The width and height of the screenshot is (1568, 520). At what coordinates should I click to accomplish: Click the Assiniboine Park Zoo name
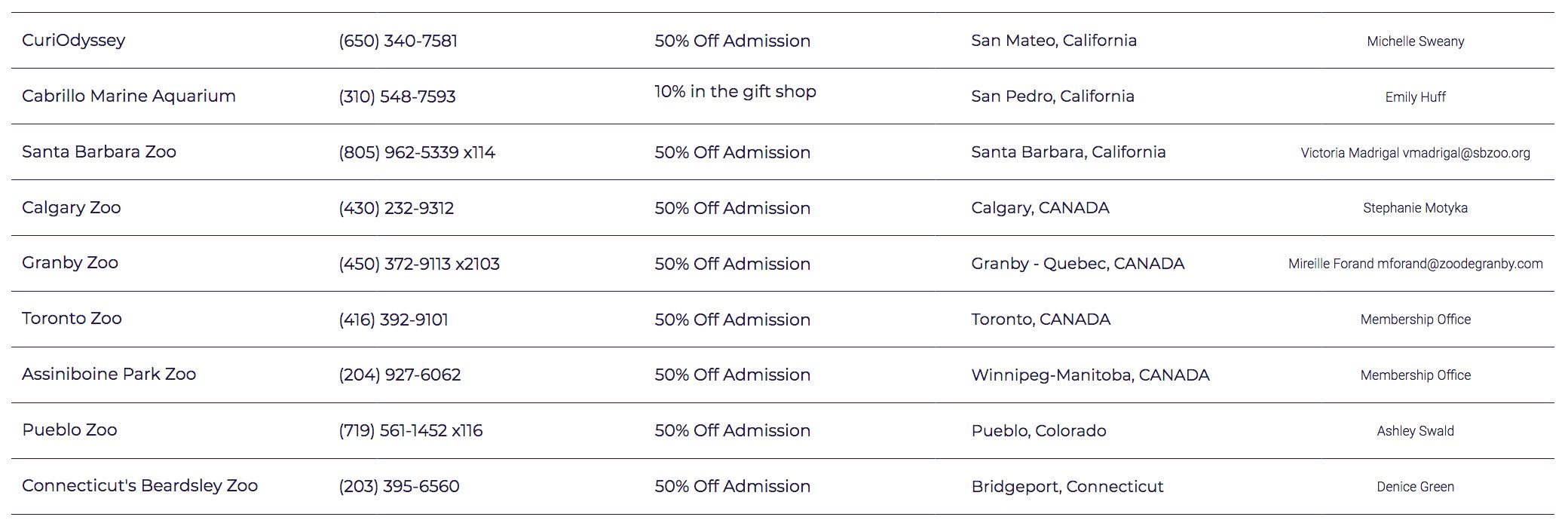coord(109,375)
